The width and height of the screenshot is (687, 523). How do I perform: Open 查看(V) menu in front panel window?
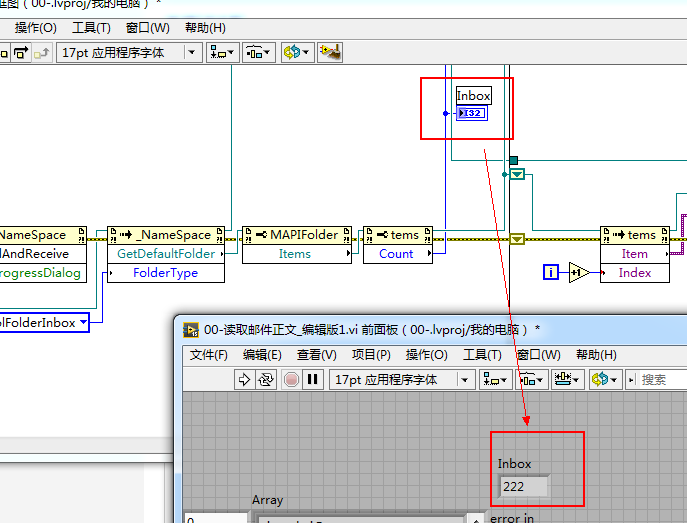tap(316, 354)
